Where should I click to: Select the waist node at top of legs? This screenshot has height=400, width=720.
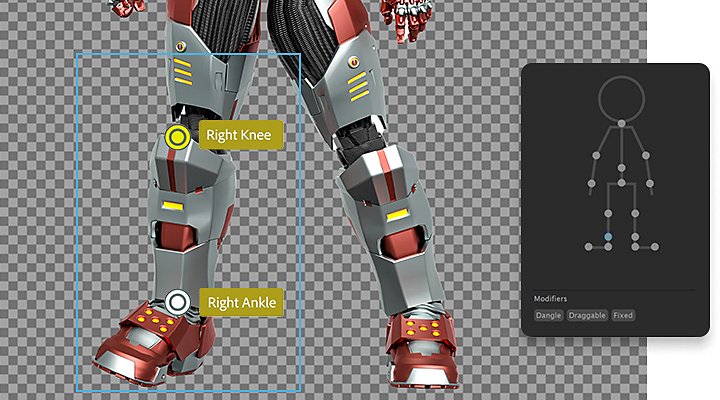click(x=621, y=183)
